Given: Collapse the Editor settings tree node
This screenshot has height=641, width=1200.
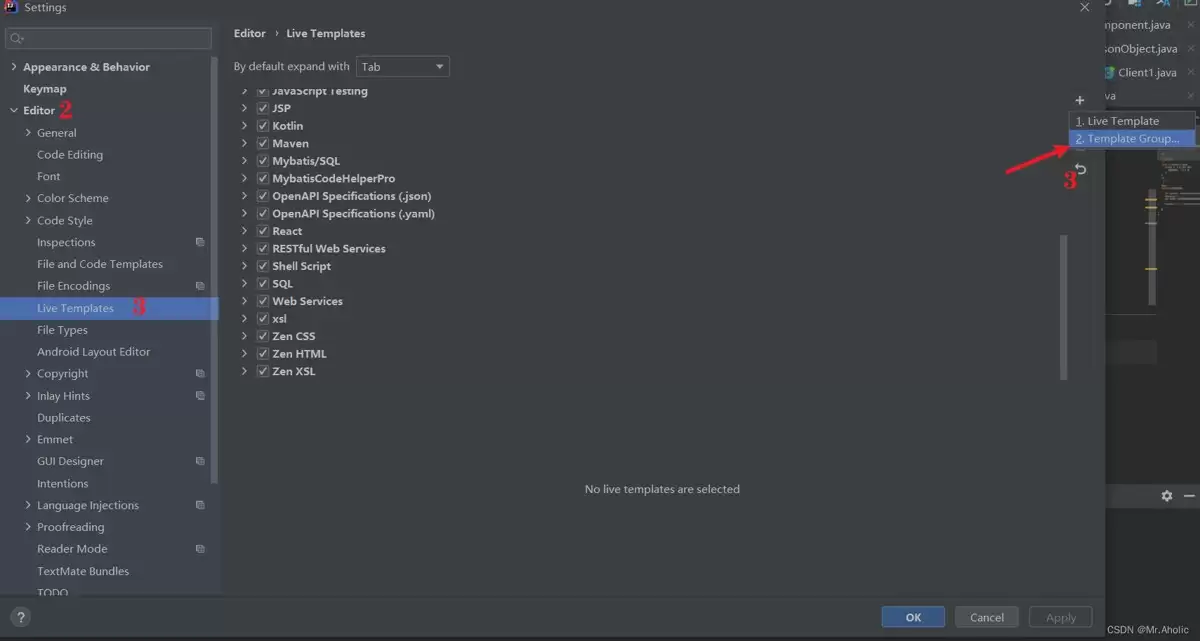Looking at the screenshot, I should (x=14, y=111).
